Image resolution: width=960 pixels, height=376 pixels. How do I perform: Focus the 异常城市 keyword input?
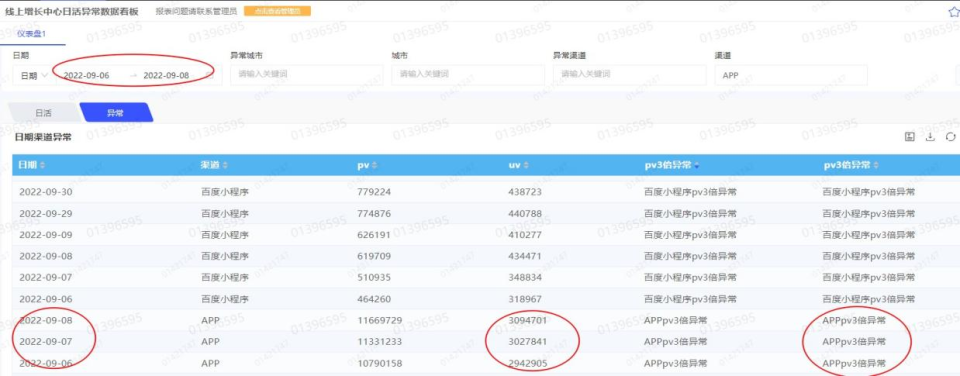(307, 75)
